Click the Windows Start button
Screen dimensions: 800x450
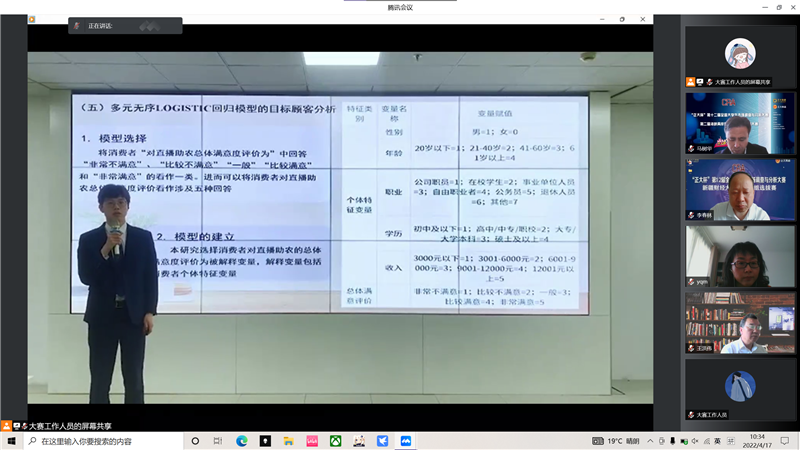(x=10, y=441)
